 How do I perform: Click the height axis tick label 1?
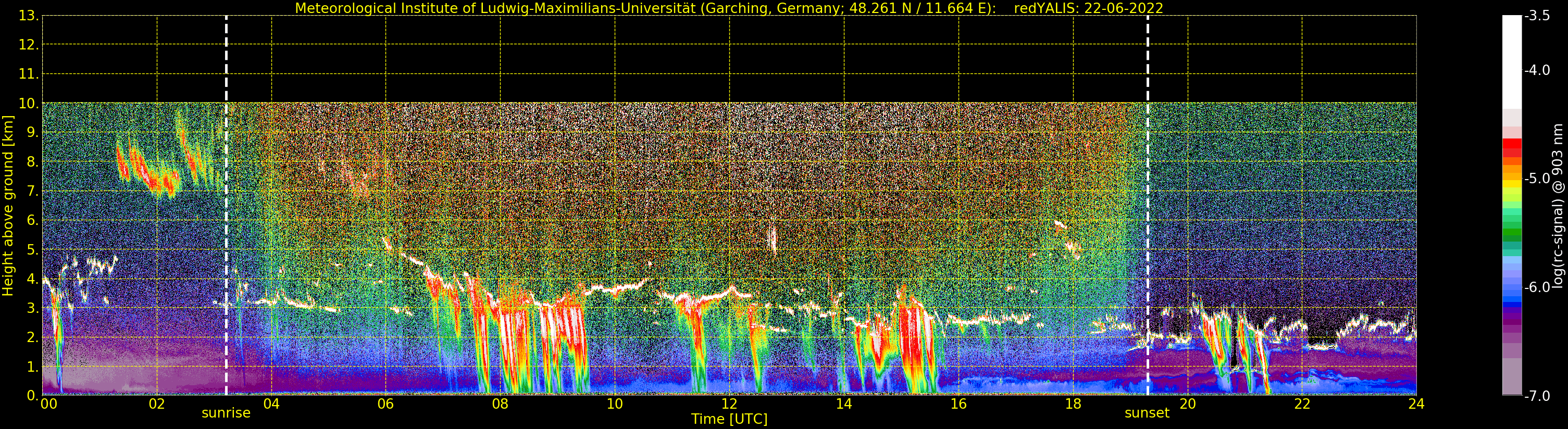pyautogui.click(x=32, y=367)
